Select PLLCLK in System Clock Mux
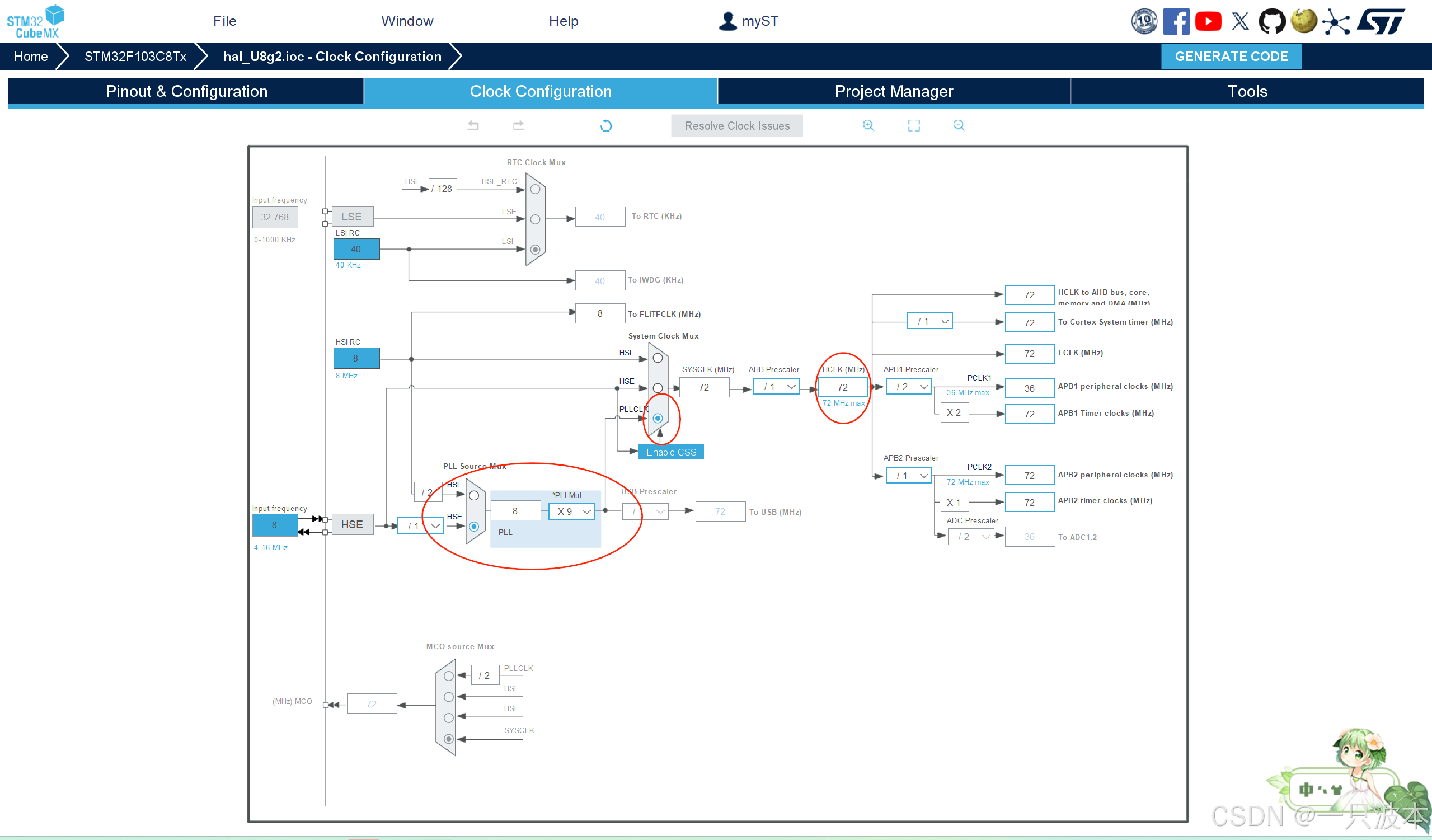This screenshot has width=1432, height=840. click(658, 418)
